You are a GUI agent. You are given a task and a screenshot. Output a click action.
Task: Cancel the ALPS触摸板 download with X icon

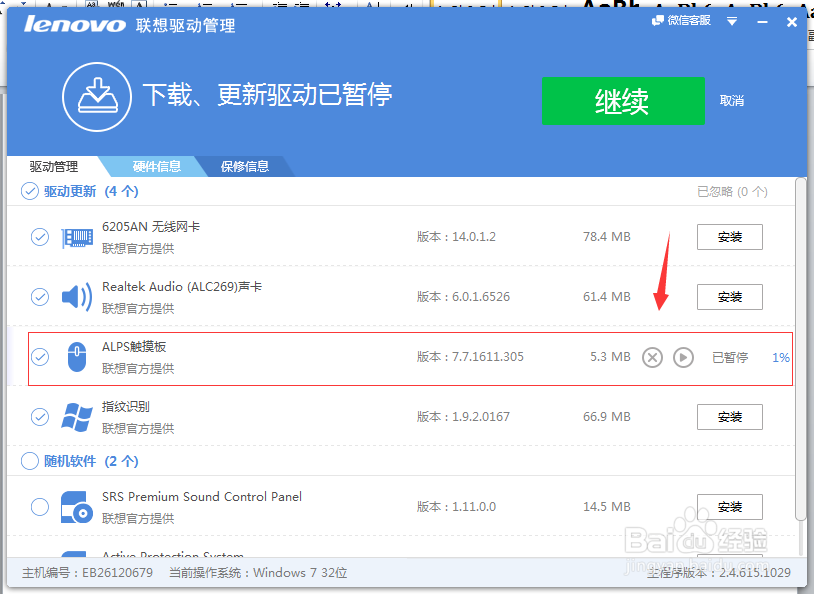652,357
